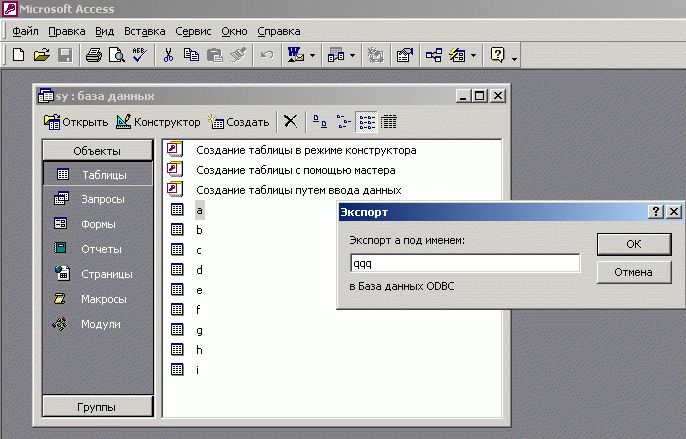The image size is (686, 439).
Task: Switch to Small Icons view
Action: tap(343, 122)
